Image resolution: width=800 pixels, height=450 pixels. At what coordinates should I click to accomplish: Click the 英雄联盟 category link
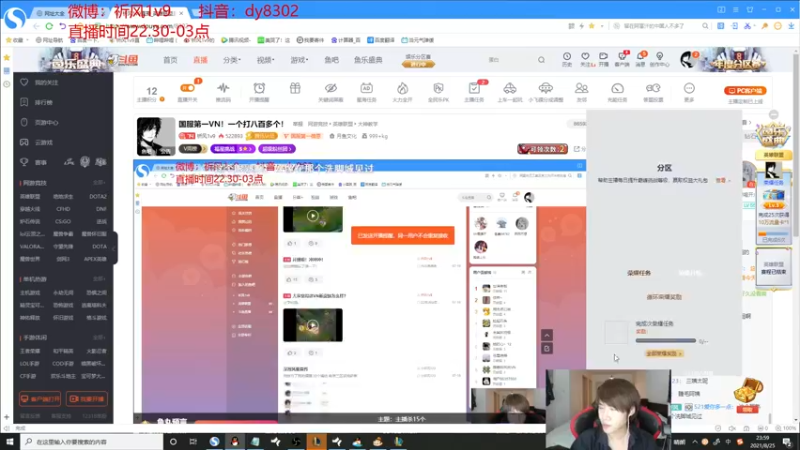click(x=30, y=196)
